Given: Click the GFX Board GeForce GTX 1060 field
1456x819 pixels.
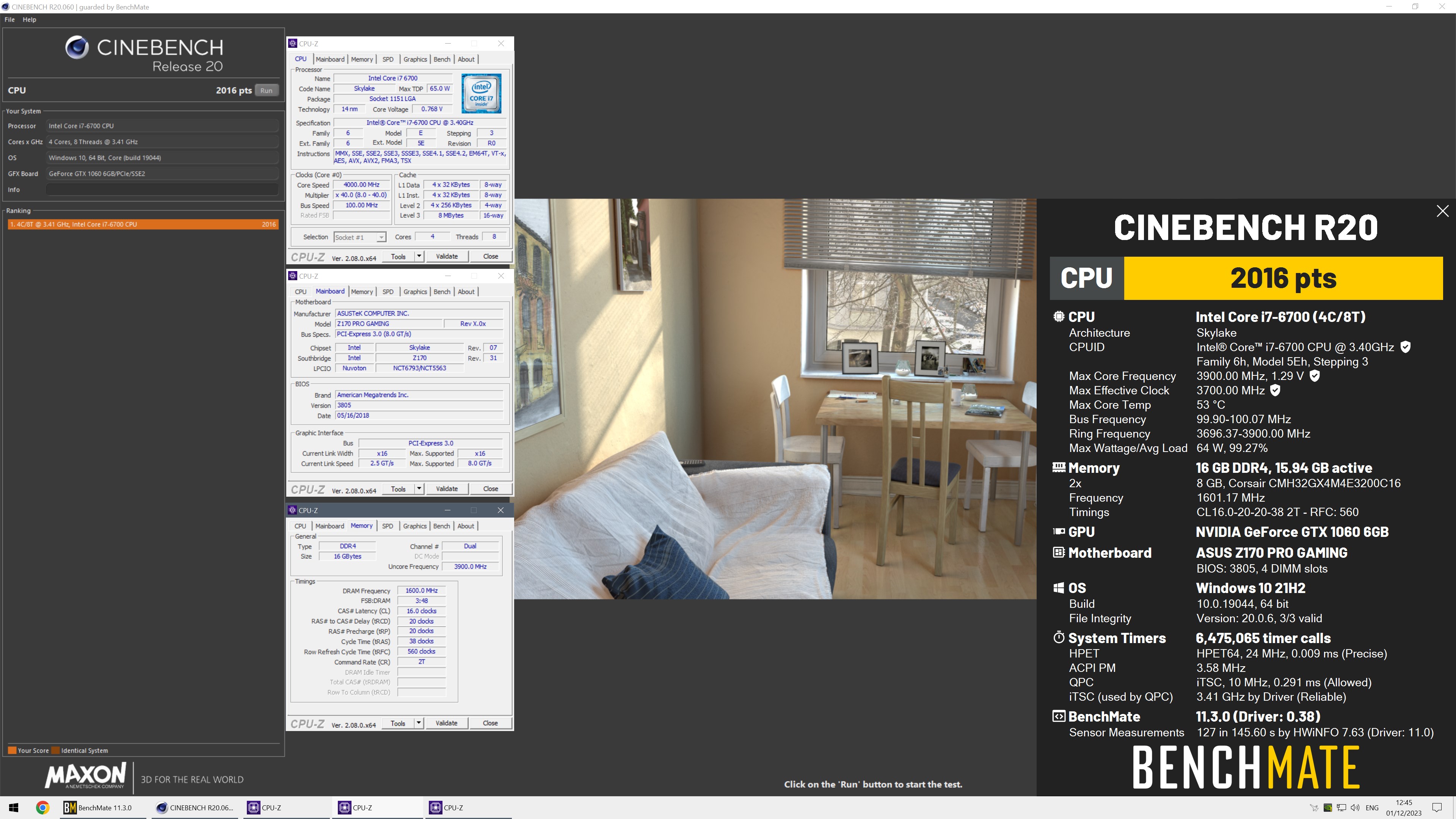Looking at the screenshot, I should pyautogui.click(x=162, y=174).
